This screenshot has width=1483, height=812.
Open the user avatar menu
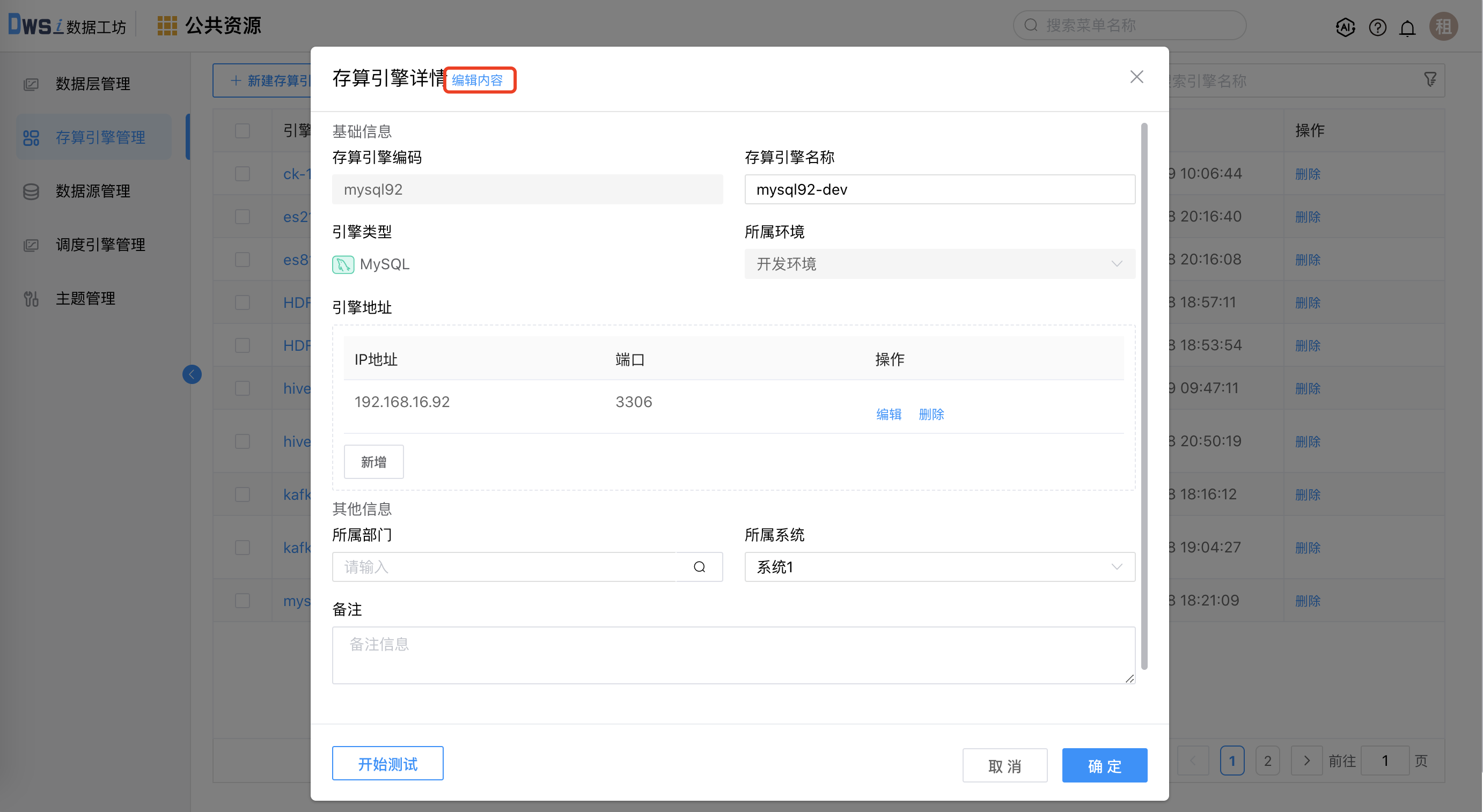1443,26
